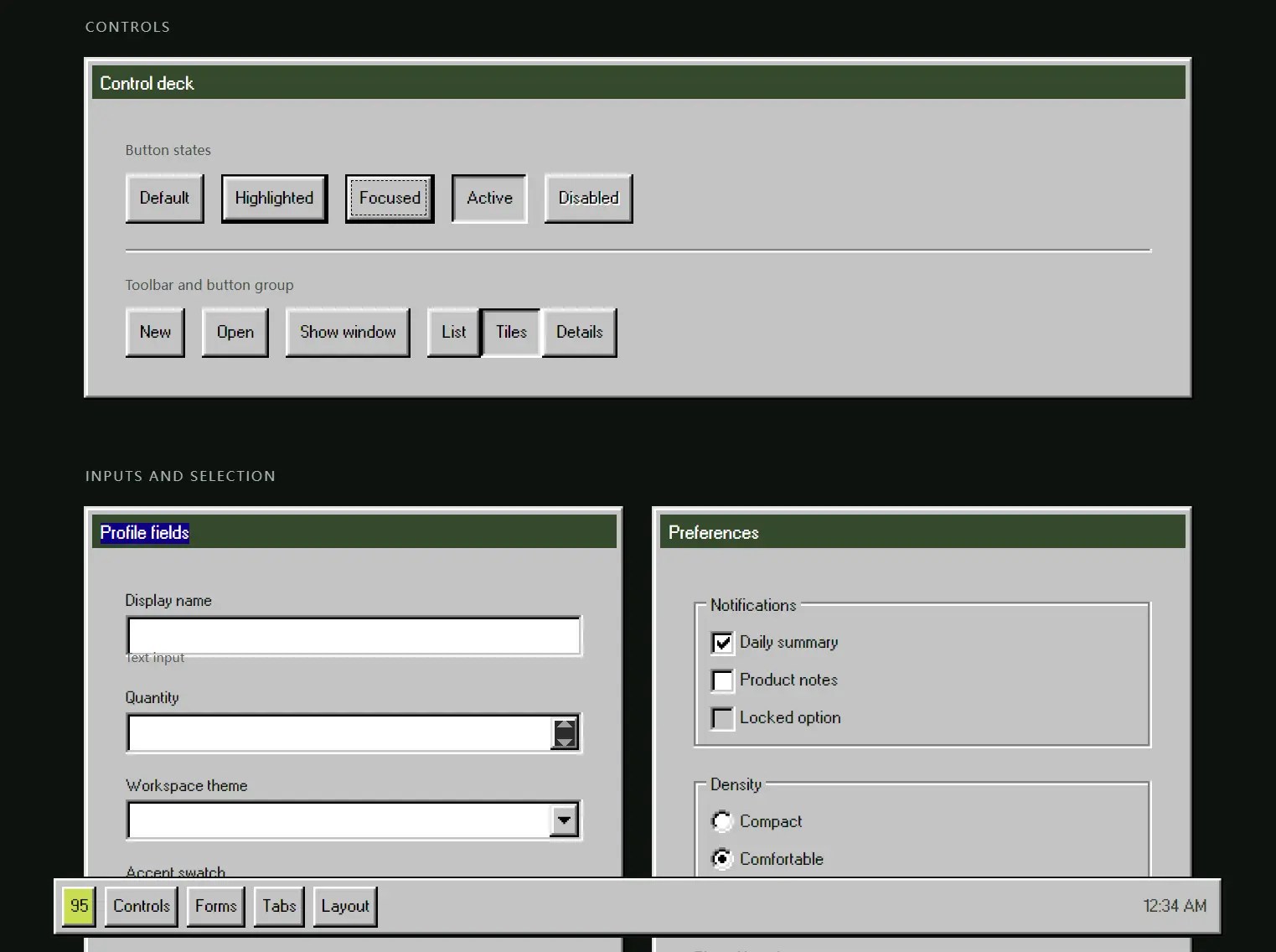1276x952 pixels.
Task: Switch the button group to List
Action: [x=454, y=333]
